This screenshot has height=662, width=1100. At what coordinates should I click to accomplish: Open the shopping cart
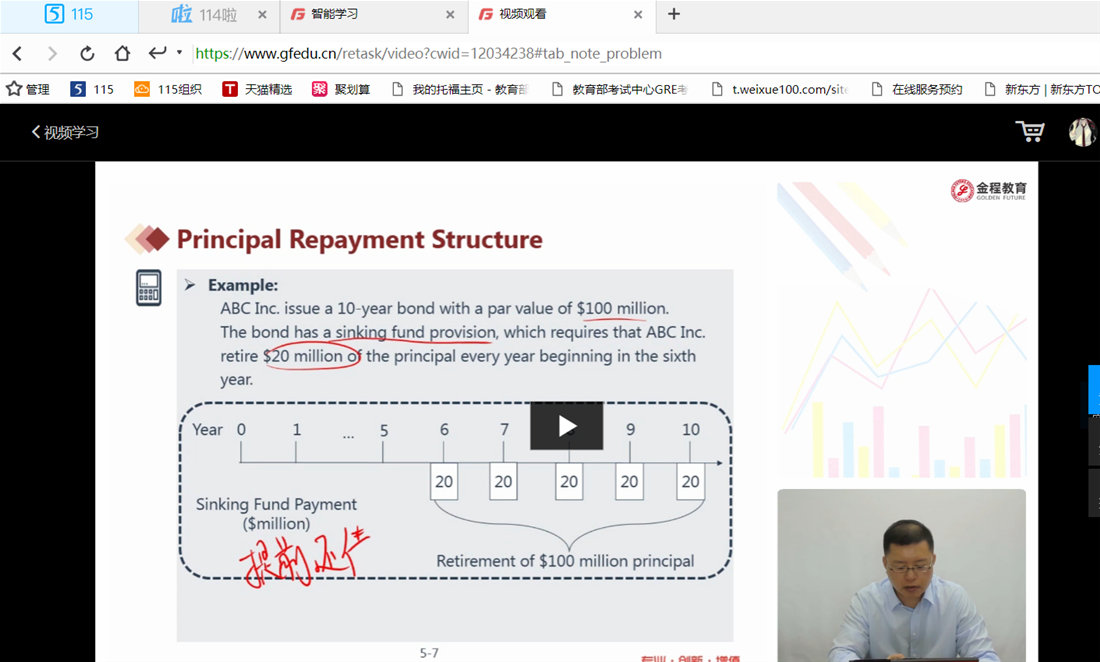(x=1029, y=131)
